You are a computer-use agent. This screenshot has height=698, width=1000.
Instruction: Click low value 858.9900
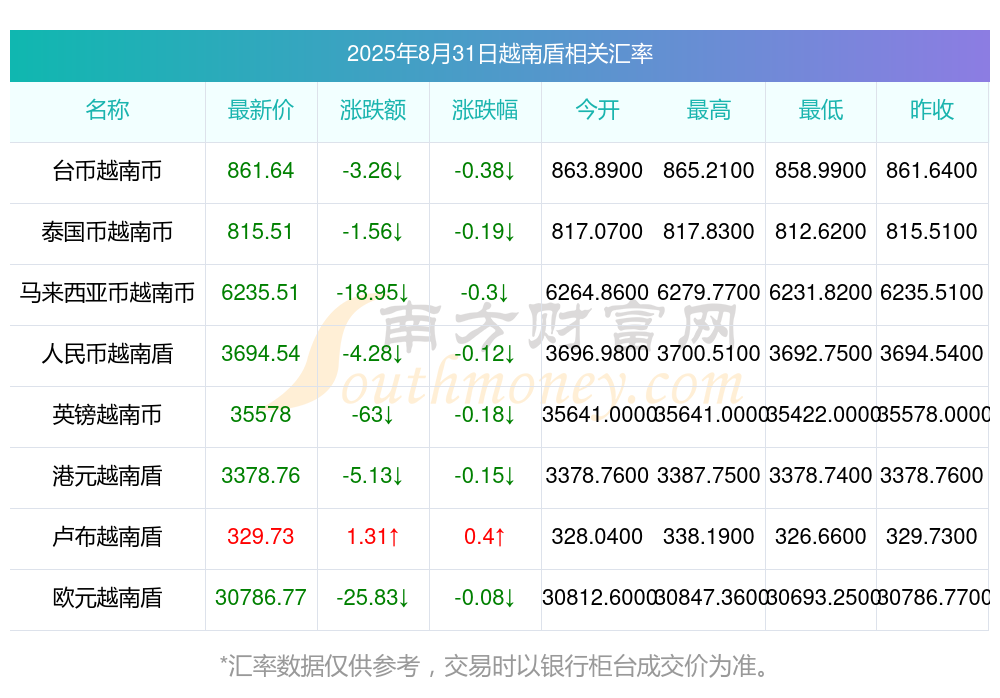click(x=821, y=170)
